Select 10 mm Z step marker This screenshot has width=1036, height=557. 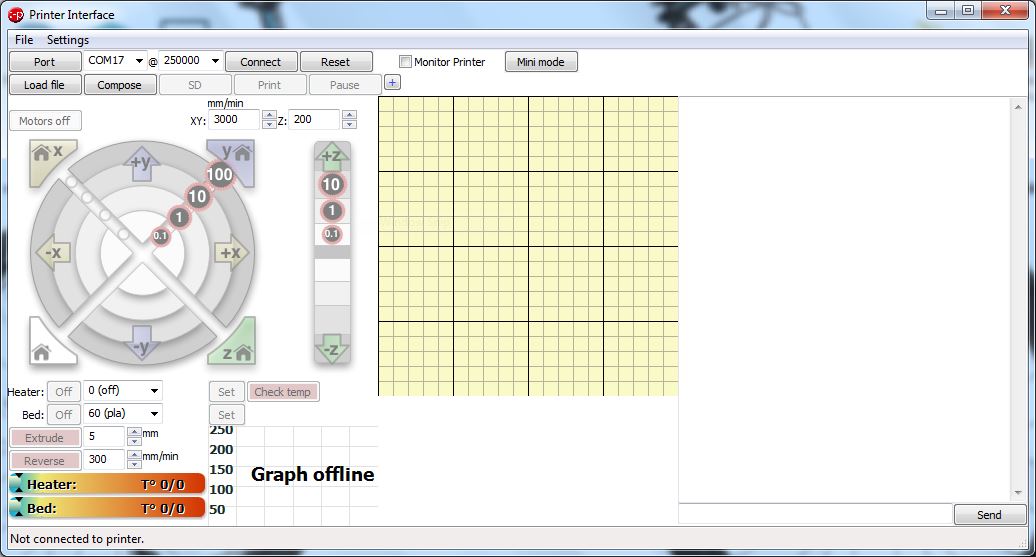(332, 184)
